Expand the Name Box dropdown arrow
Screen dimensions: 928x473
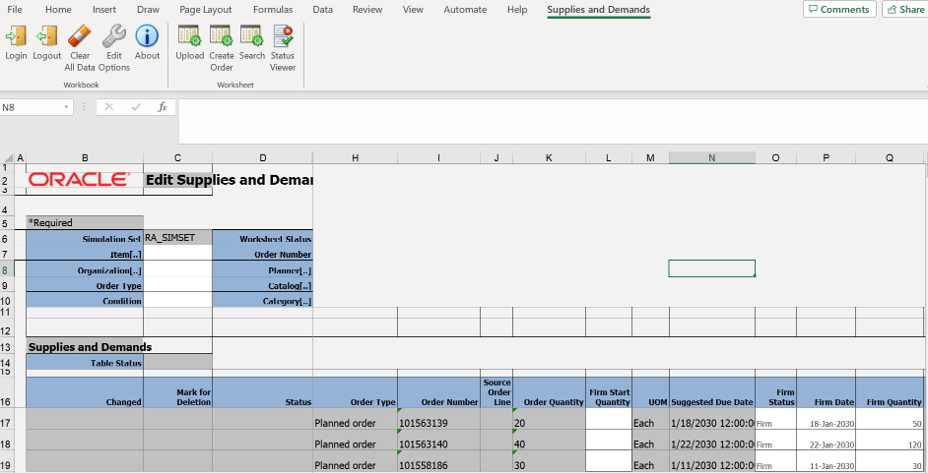click(x=66, y=107)
